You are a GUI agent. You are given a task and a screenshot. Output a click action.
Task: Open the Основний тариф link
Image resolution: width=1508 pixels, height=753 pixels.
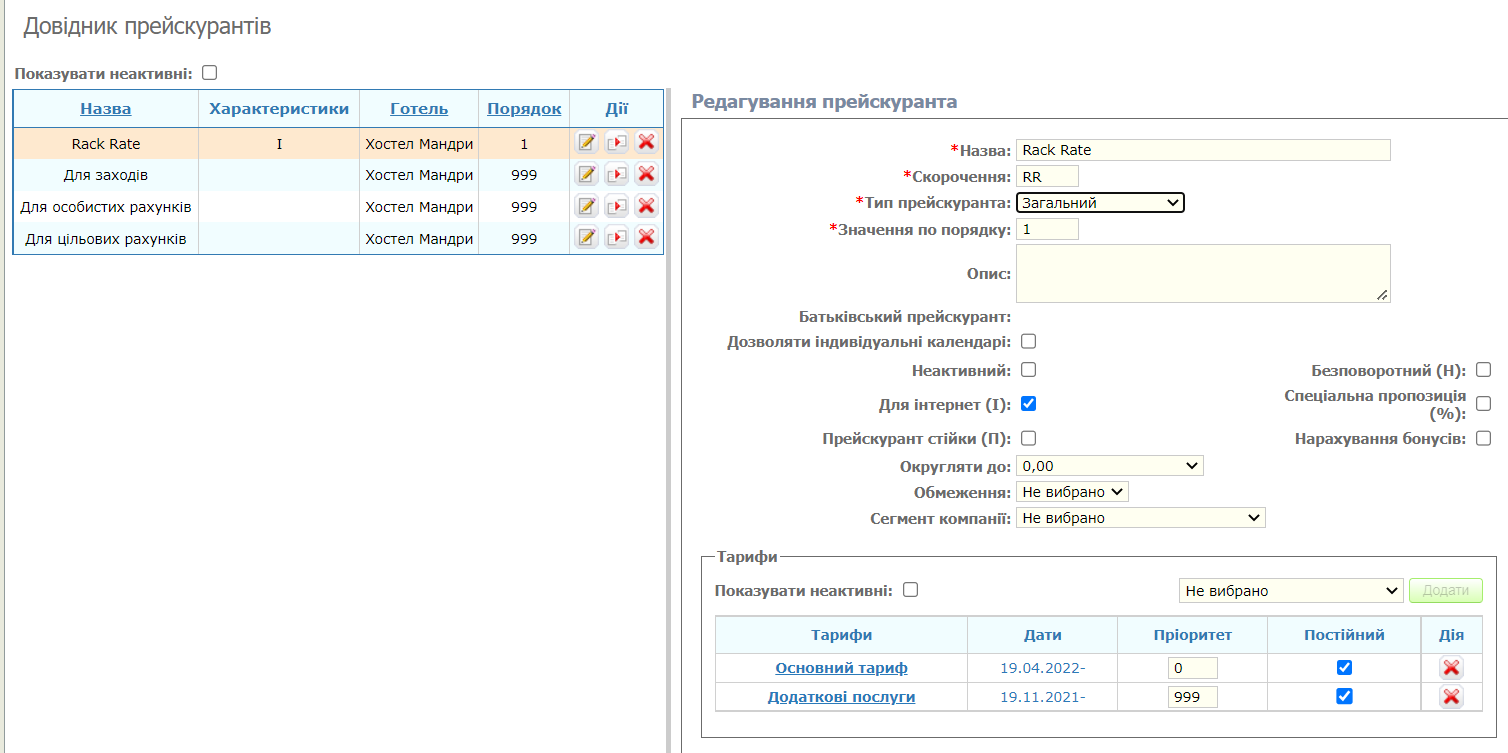point(841,668)
